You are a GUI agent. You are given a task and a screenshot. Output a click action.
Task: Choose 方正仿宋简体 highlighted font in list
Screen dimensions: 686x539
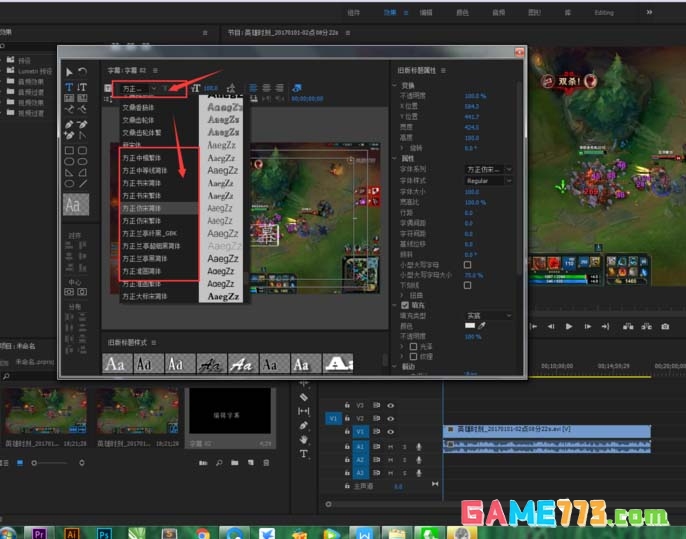[158, 208]
